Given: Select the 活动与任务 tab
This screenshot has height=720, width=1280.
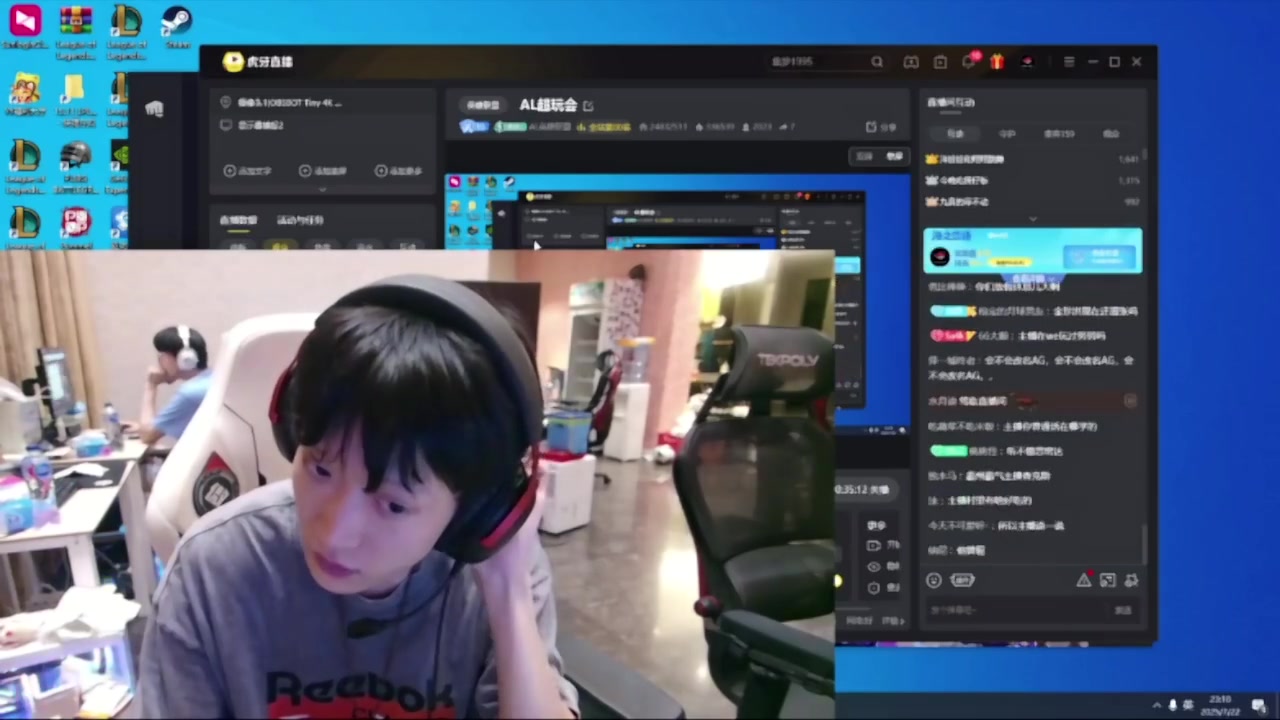Looking at the screenshot, I should [x=300, y=220].
